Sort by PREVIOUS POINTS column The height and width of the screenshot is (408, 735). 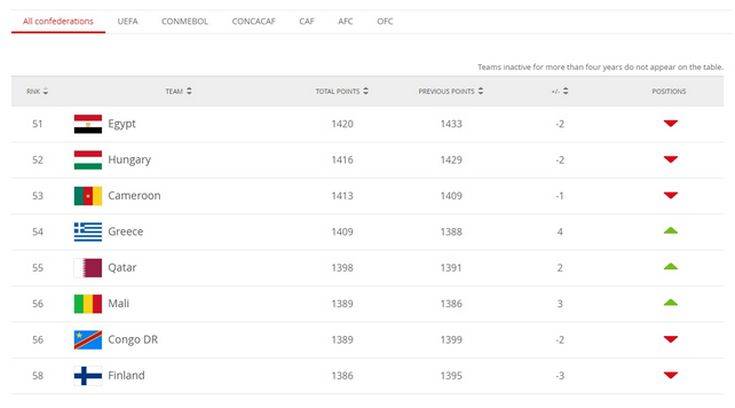coord(480,92)
